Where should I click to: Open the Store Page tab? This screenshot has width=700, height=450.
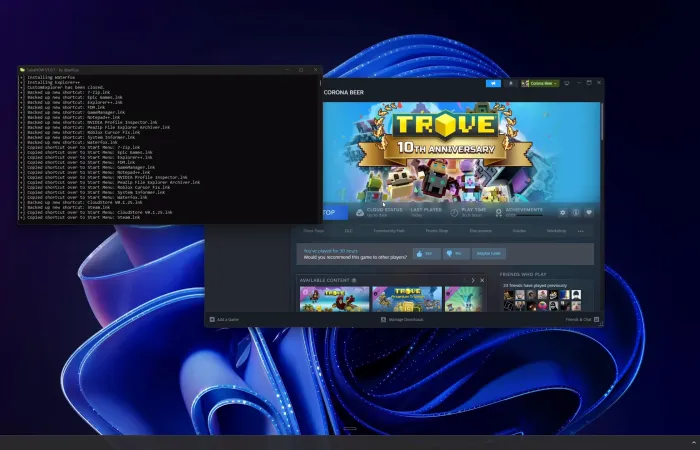[314, 231]
